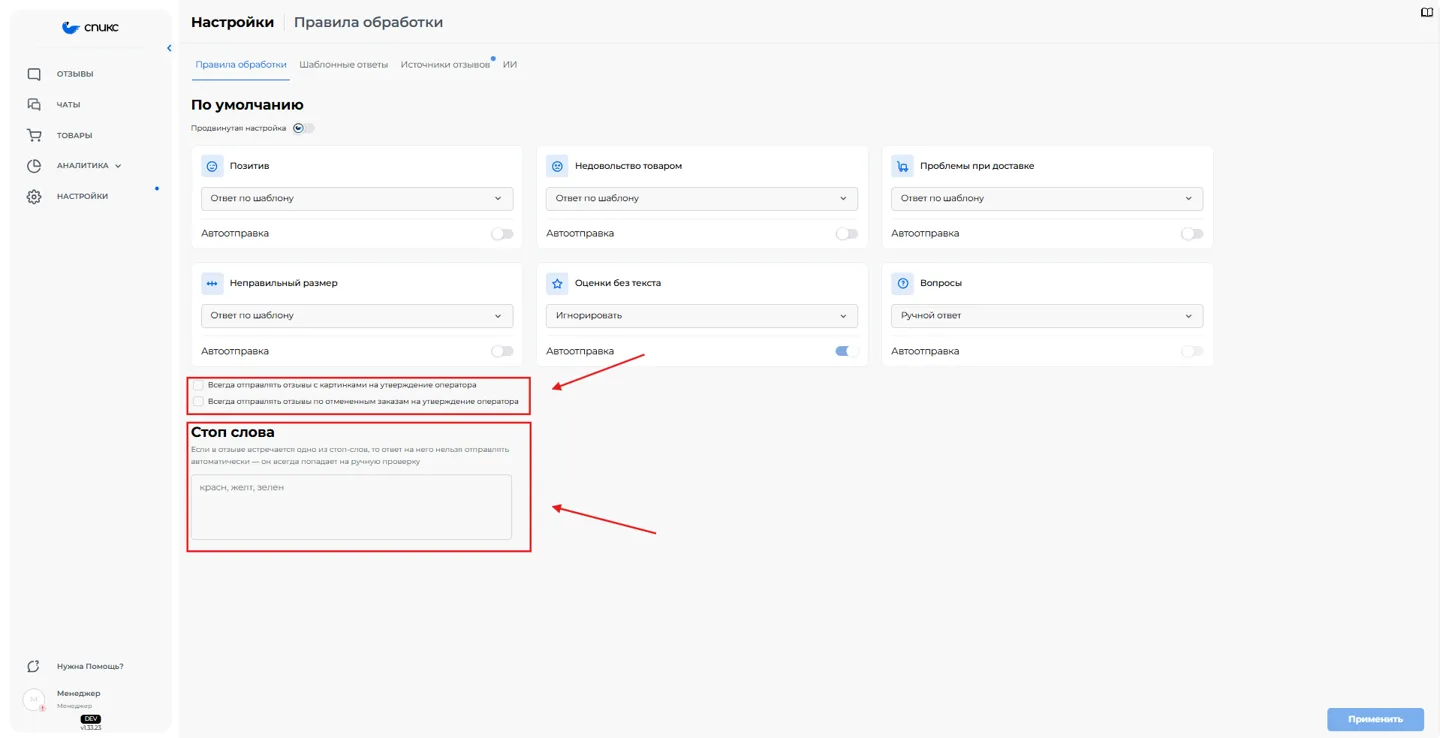The height and width of the screenshot is (738, 1440).
Task: Switch to the ИИ tab
Action: click(x=510, y=65)
